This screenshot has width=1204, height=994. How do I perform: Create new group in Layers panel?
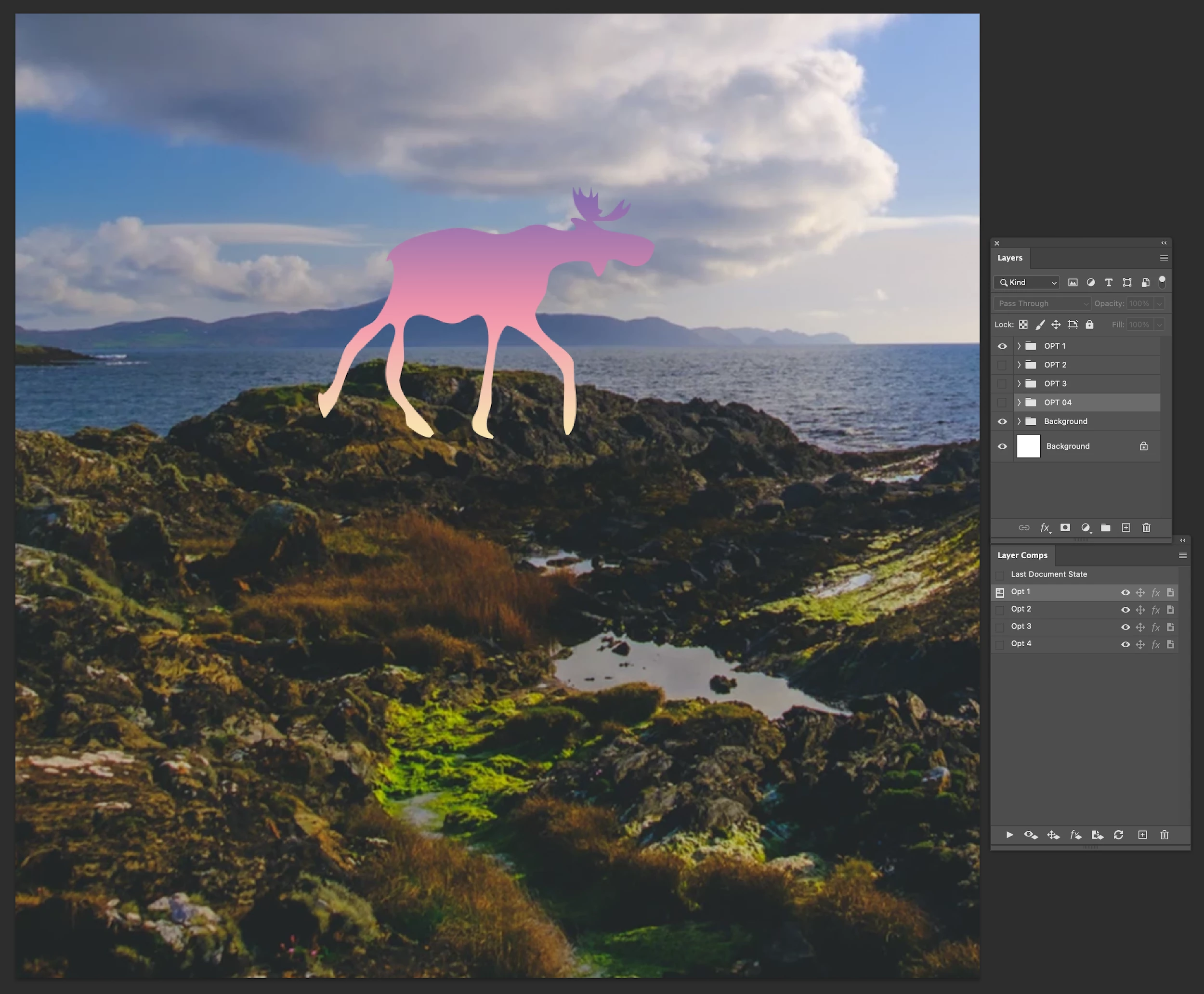pos(1106,527)
